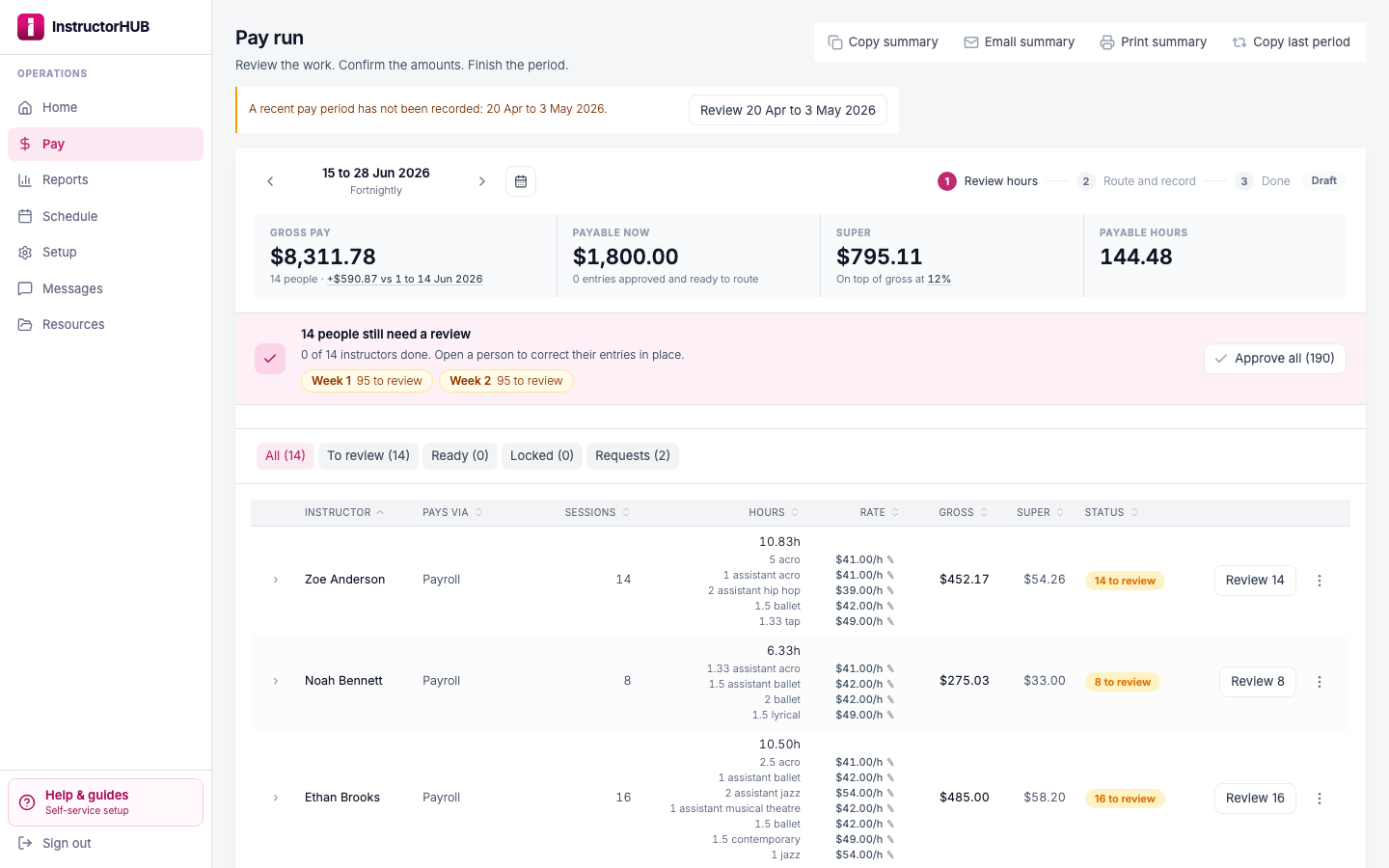1389x868 pixels.
Task: Select step 1 Review hours
Action: (988, 181)
